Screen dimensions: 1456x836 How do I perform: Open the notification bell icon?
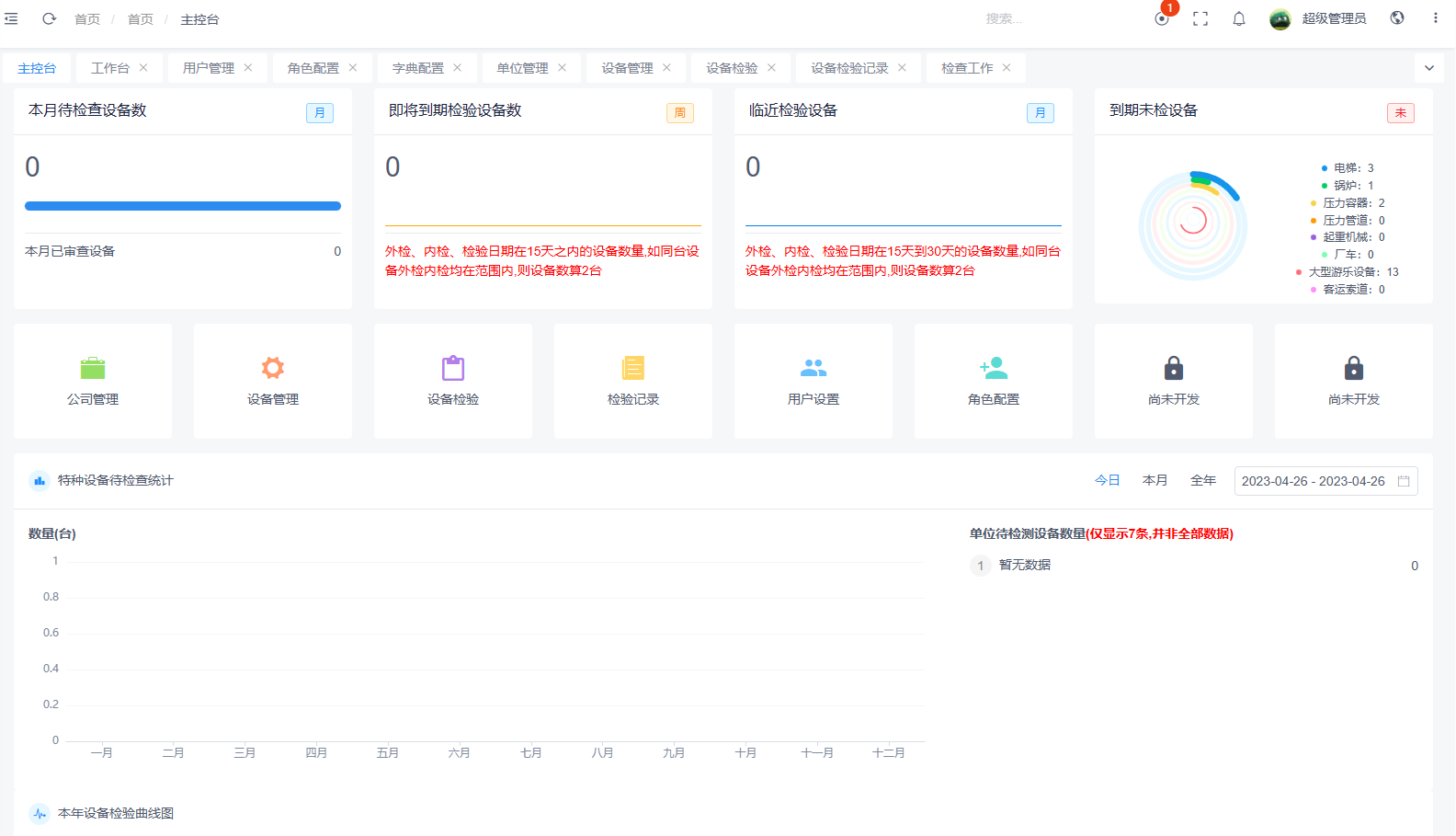(x=1239, y=18)
